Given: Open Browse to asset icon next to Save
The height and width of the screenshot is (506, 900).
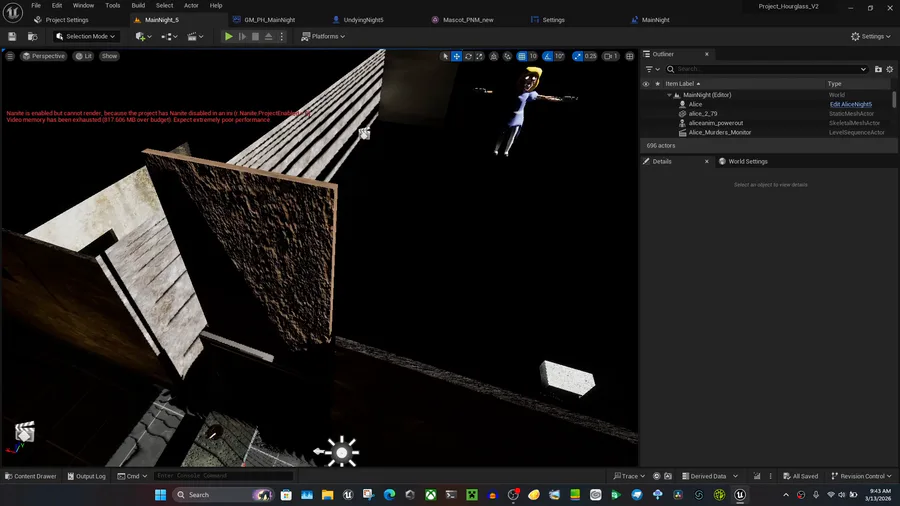Looking at the screenshot, I should click(33, 36).
